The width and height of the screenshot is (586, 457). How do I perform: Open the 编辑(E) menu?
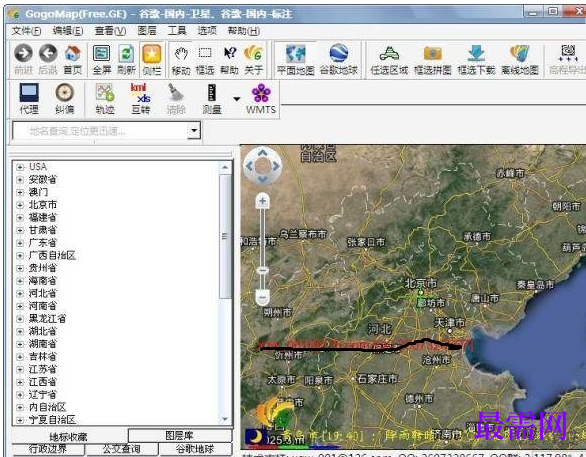68,31
